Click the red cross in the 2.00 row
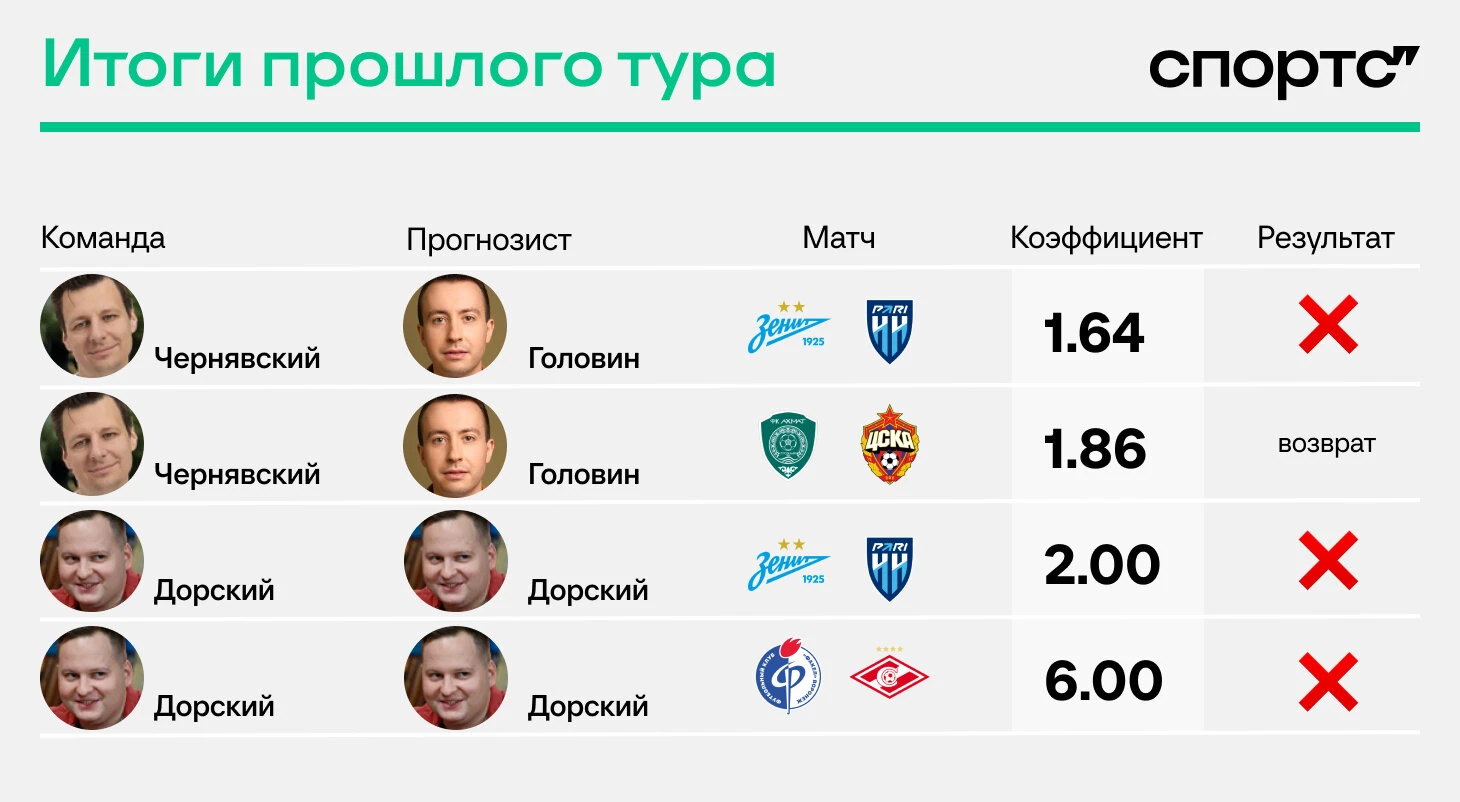The image size is (1460, 802). pyautogui.click(x=1328, y=560)
